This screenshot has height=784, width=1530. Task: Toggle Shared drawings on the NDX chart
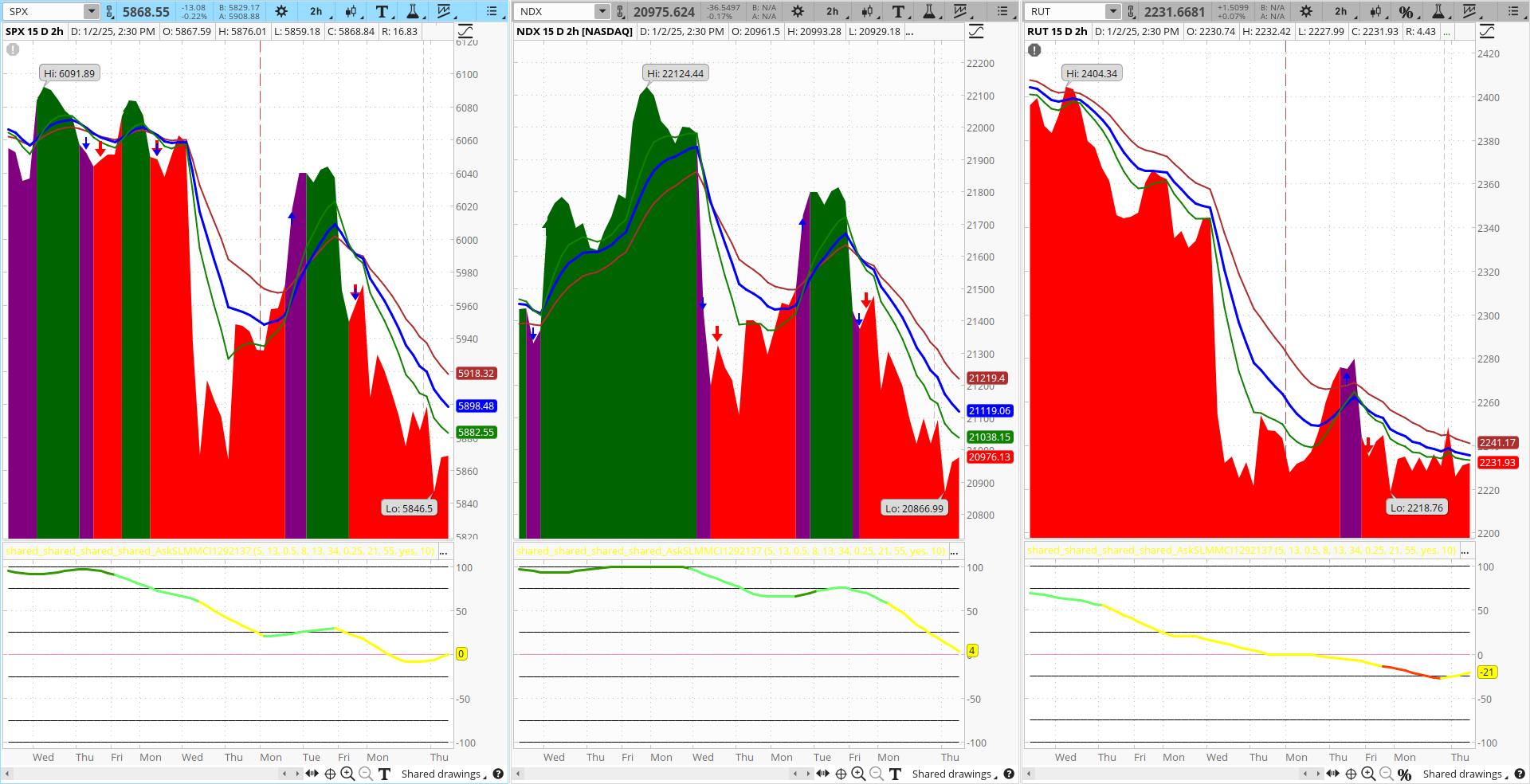[951, 774]
